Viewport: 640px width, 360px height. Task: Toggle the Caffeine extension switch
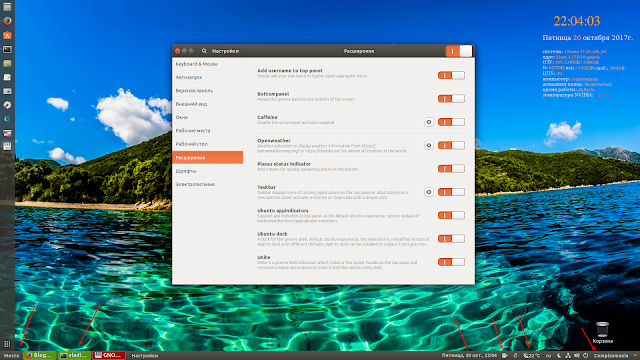pyautogui.click(x=451, y=122)
